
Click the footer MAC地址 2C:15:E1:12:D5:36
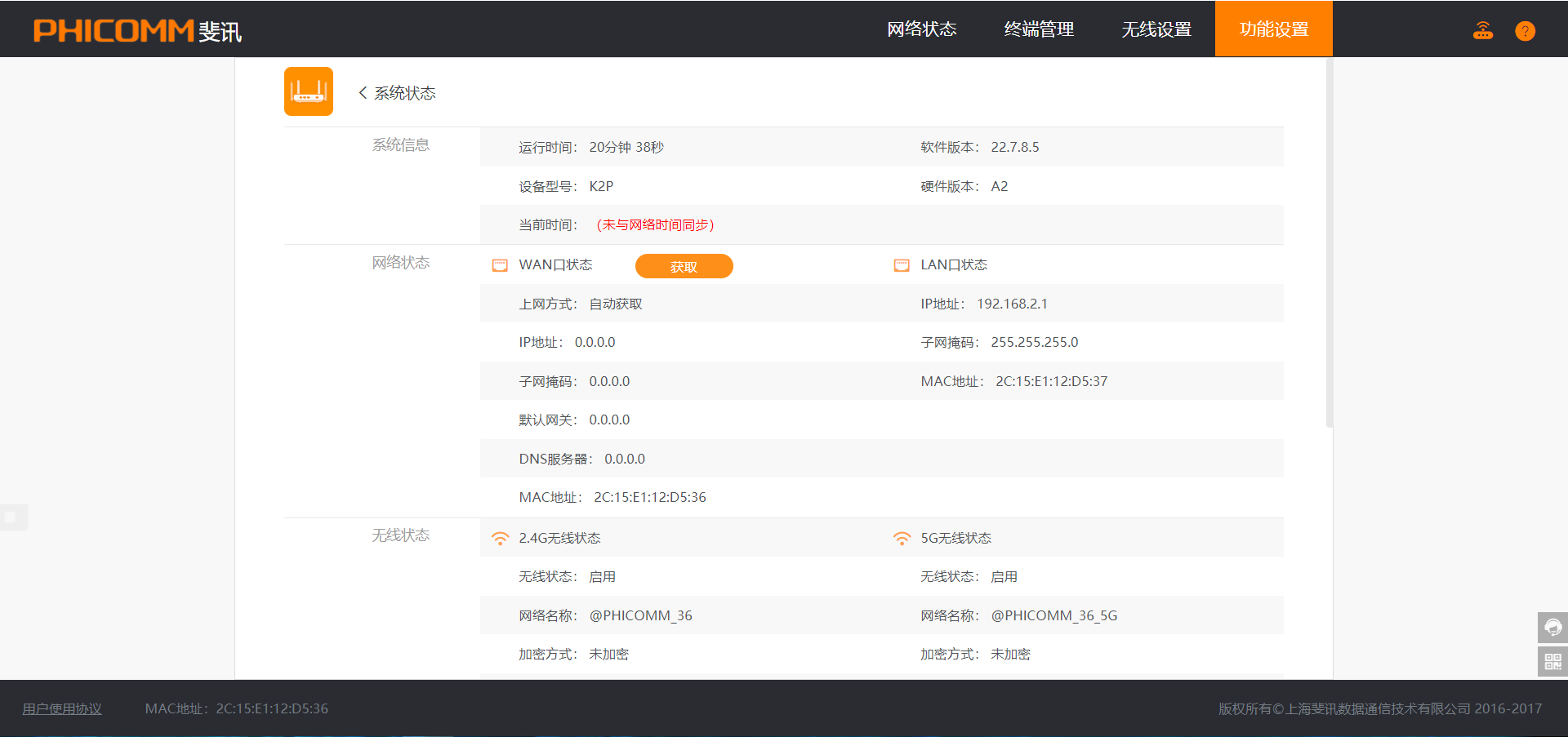coord(237,708)
